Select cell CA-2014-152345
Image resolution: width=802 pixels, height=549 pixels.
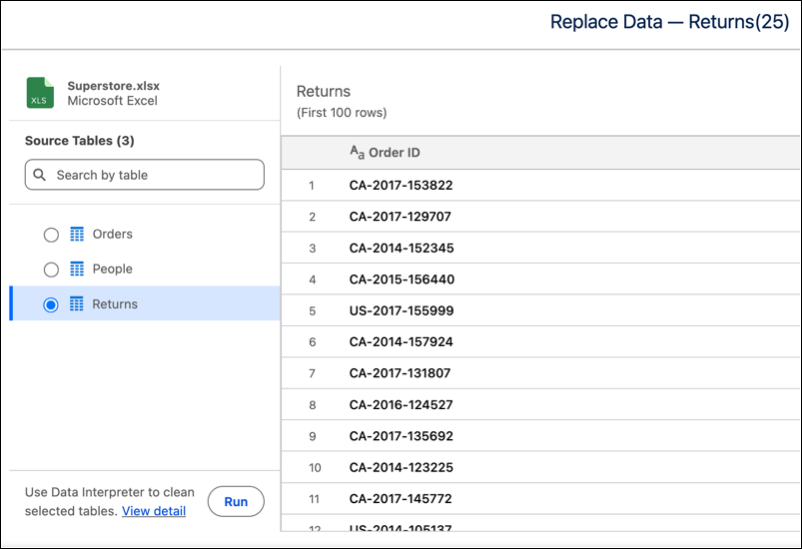click(402, 248)
